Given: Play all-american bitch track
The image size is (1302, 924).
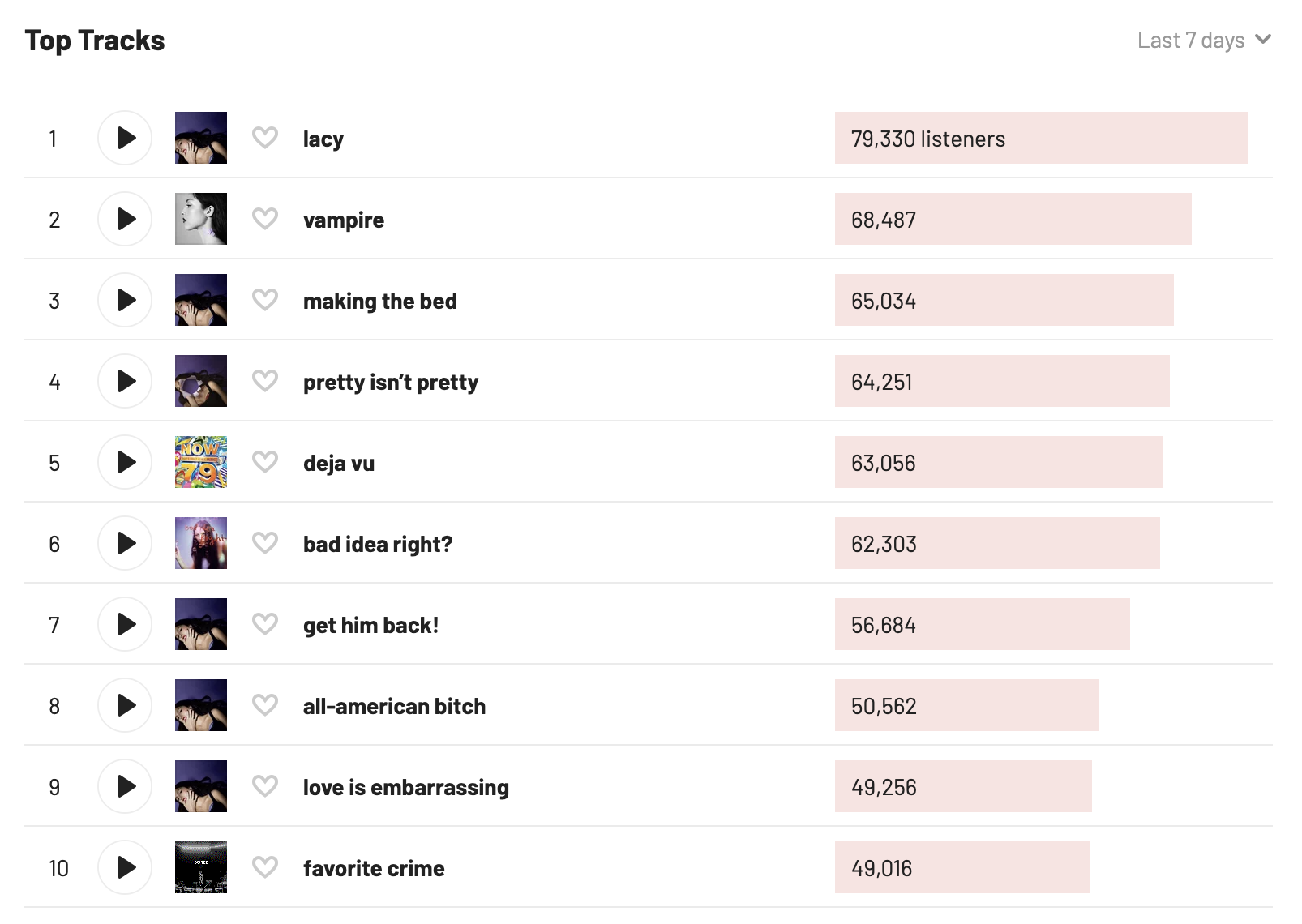Looking at the screenshot, I should click(x=125, y=705).
